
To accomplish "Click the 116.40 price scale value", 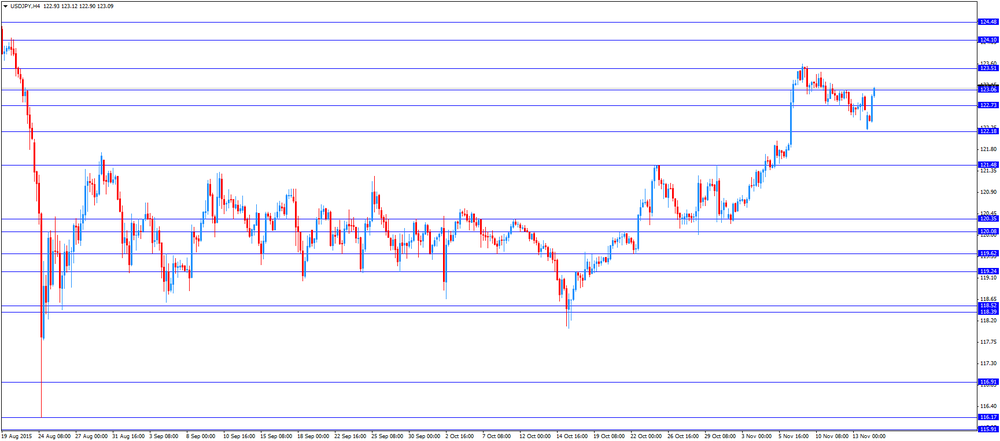I will pyautogui.click(x=988, y=406).
